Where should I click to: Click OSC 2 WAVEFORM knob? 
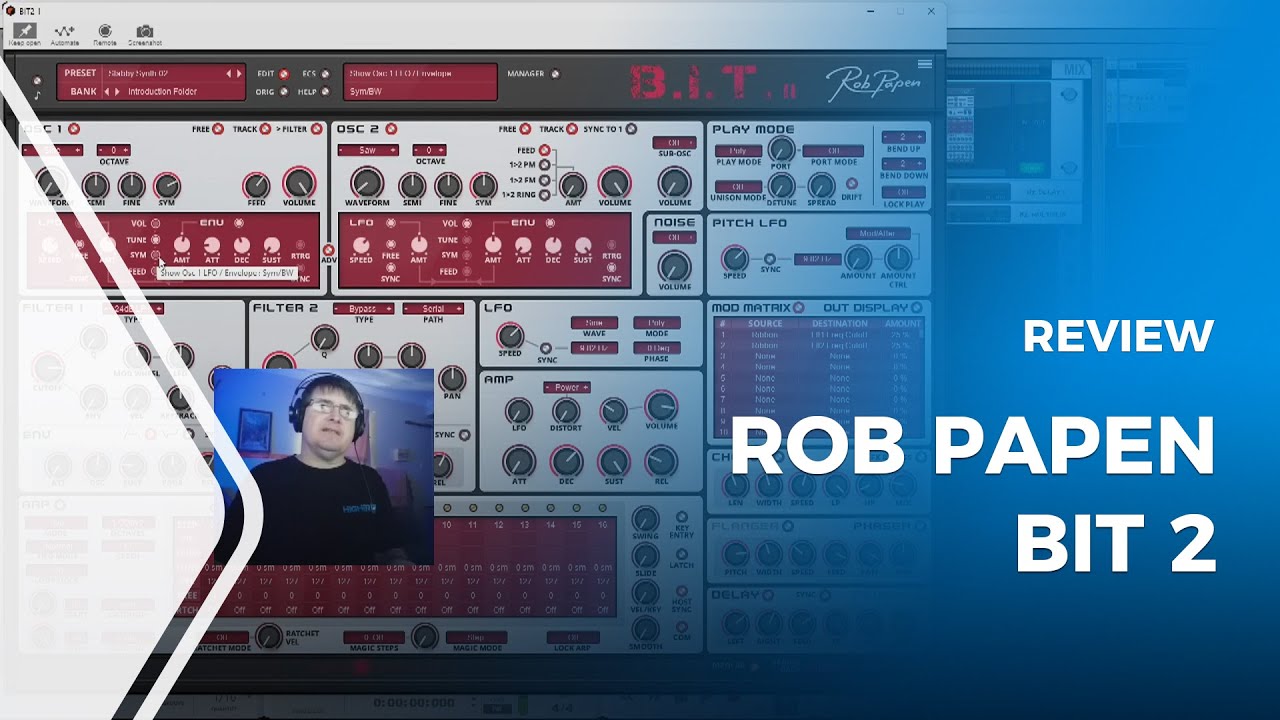click(x=366, y=183)
